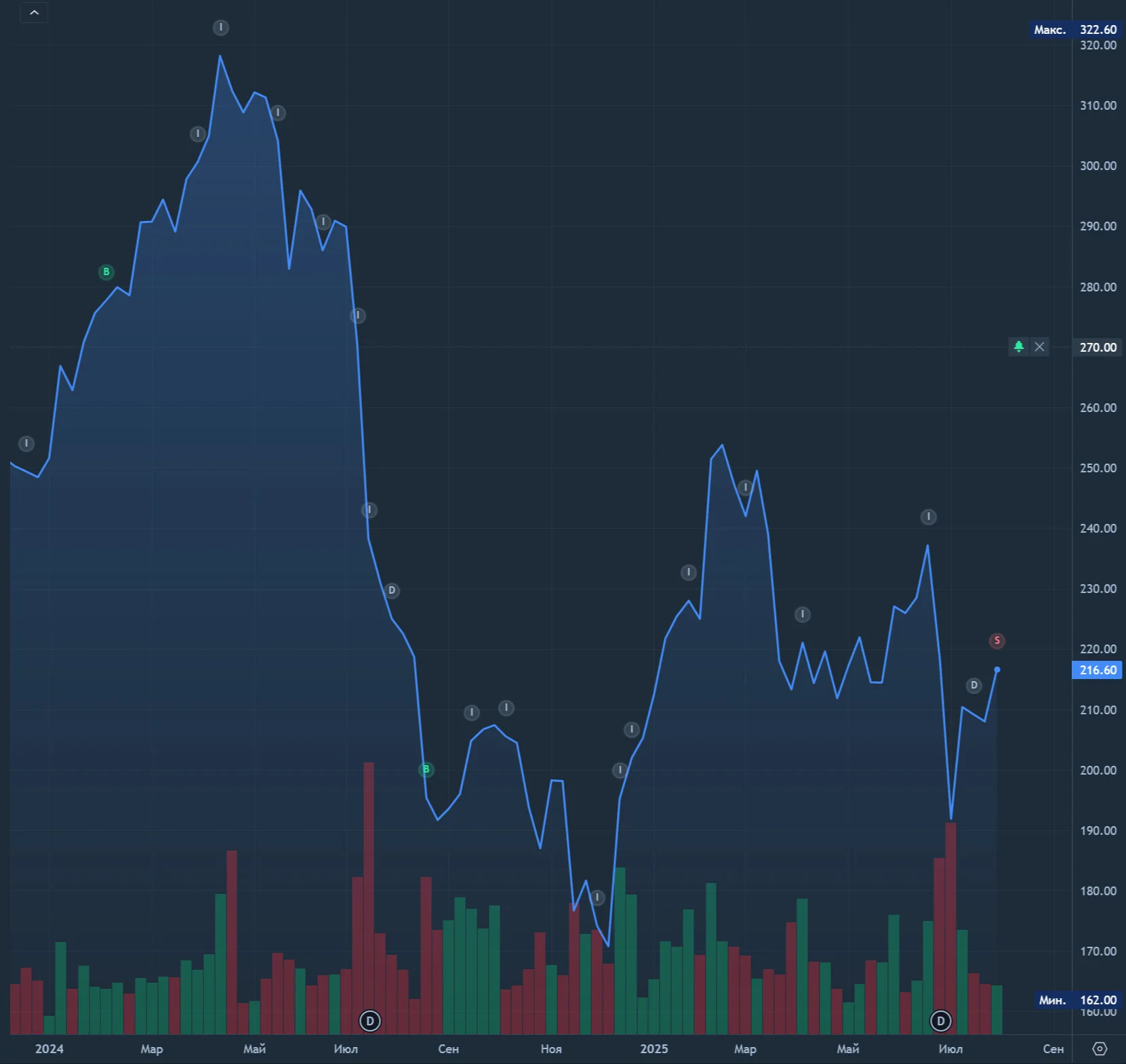This screenshot has height=1064, width=1126.
Task: Open the D marker on the line near 230
Action: point(392,591)
